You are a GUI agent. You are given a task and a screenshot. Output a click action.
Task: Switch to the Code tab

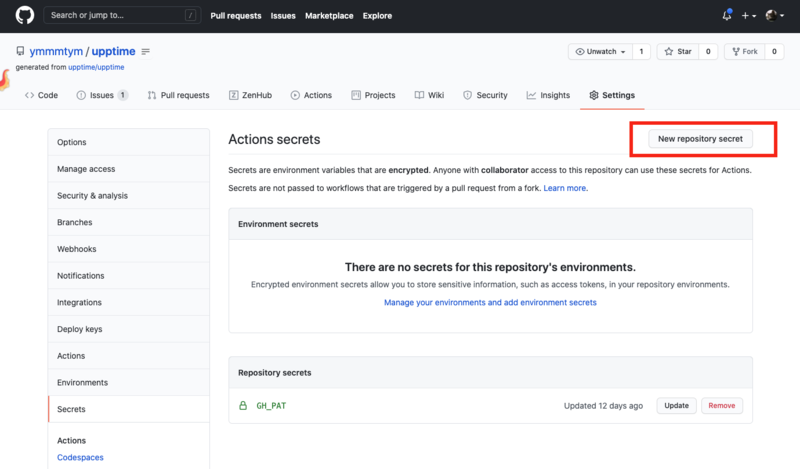pyautogui.click(x=41, y=95)
